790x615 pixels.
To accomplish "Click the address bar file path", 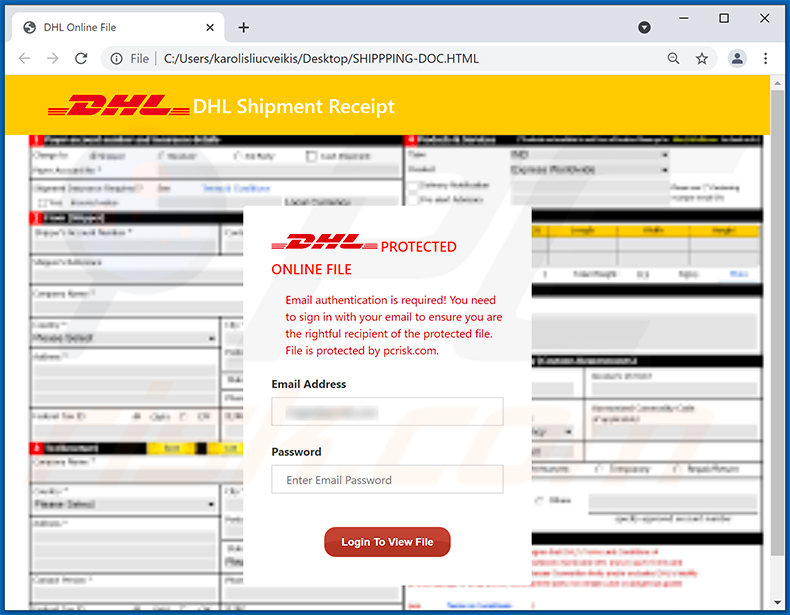I will point(321,59).
